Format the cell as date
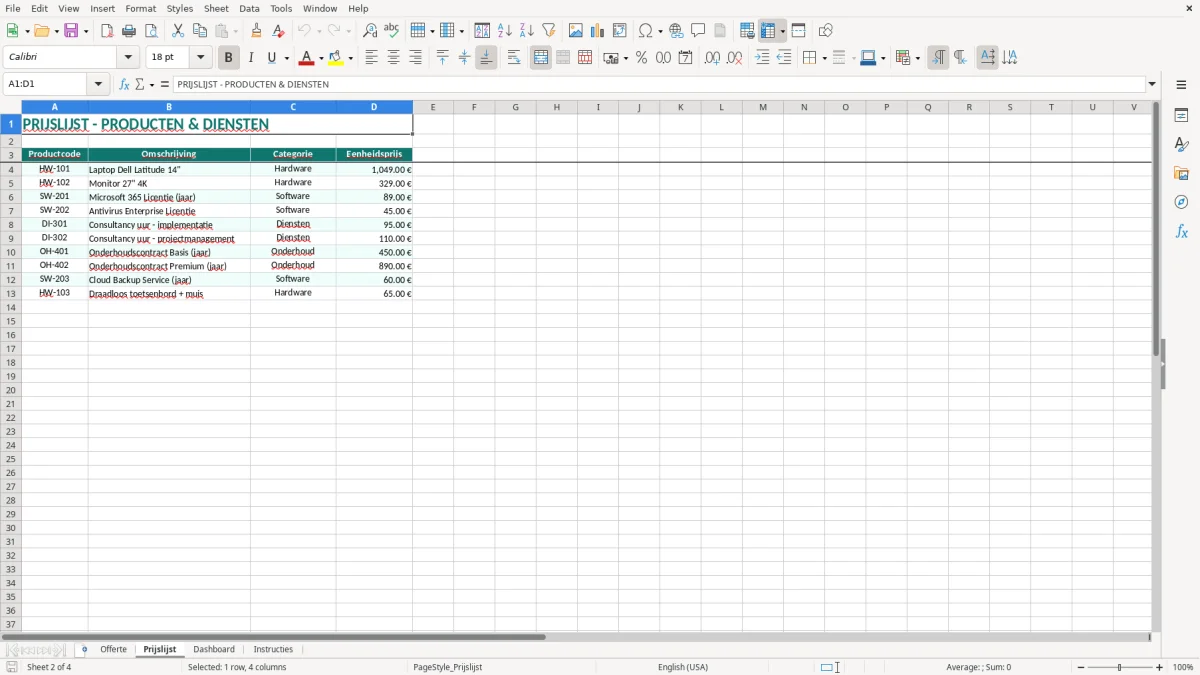 pyautogui.click(x=685, y=58)
